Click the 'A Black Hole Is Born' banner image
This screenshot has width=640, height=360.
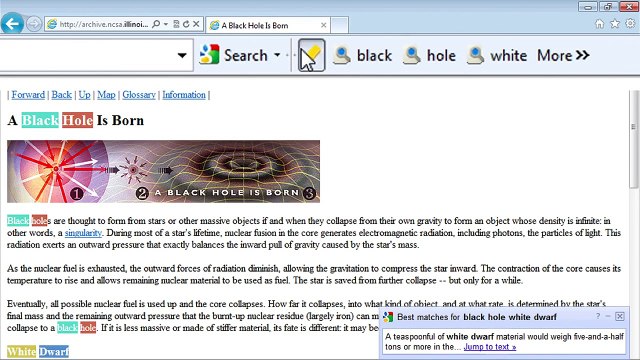(x=163, y=171)
